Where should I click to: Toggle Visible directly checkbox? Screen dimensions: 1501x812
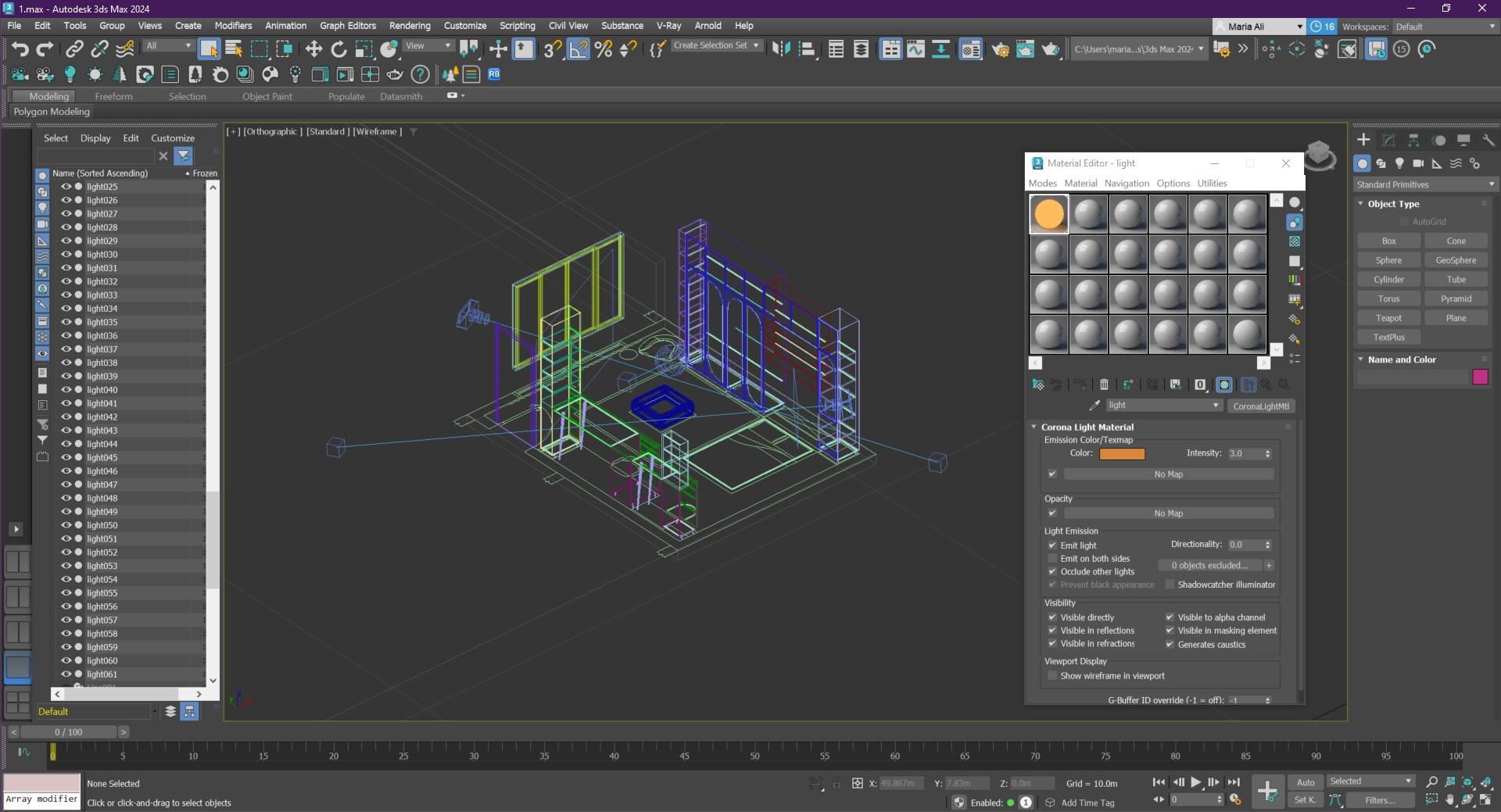tap(1052, 617)
